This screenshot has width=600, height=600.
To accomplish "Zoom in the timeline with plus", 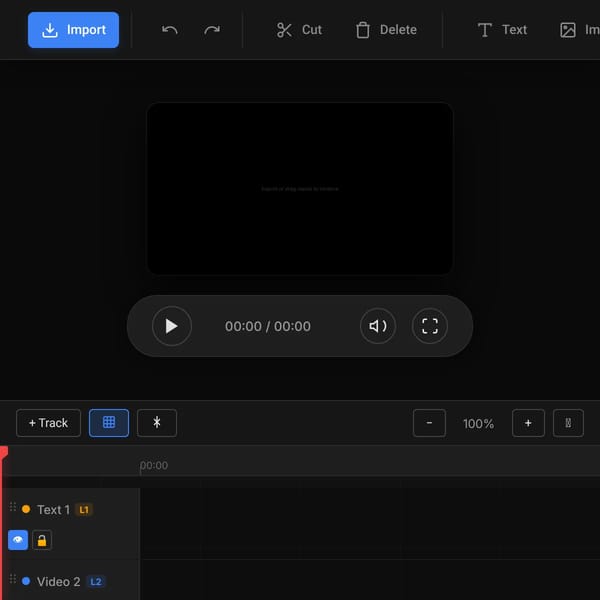I will click(x=528, y=423).
